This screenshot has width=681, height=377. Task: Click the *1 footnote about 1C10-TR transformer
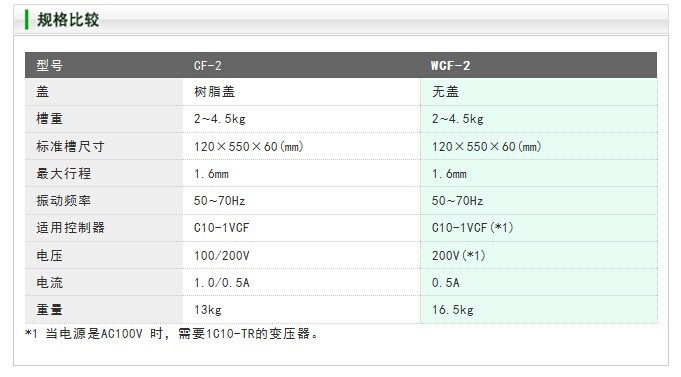pyautogui.click(x=172, y=334)
